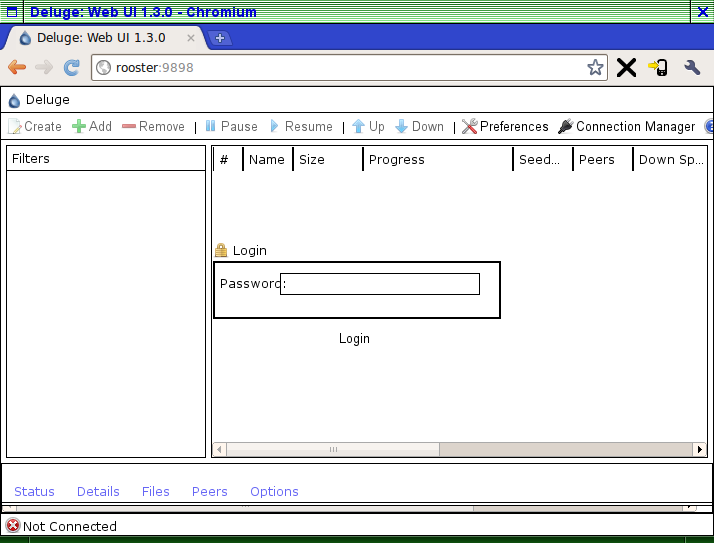Switch to the Options tab
714x543 pixels.
click(x=274, y=492)
